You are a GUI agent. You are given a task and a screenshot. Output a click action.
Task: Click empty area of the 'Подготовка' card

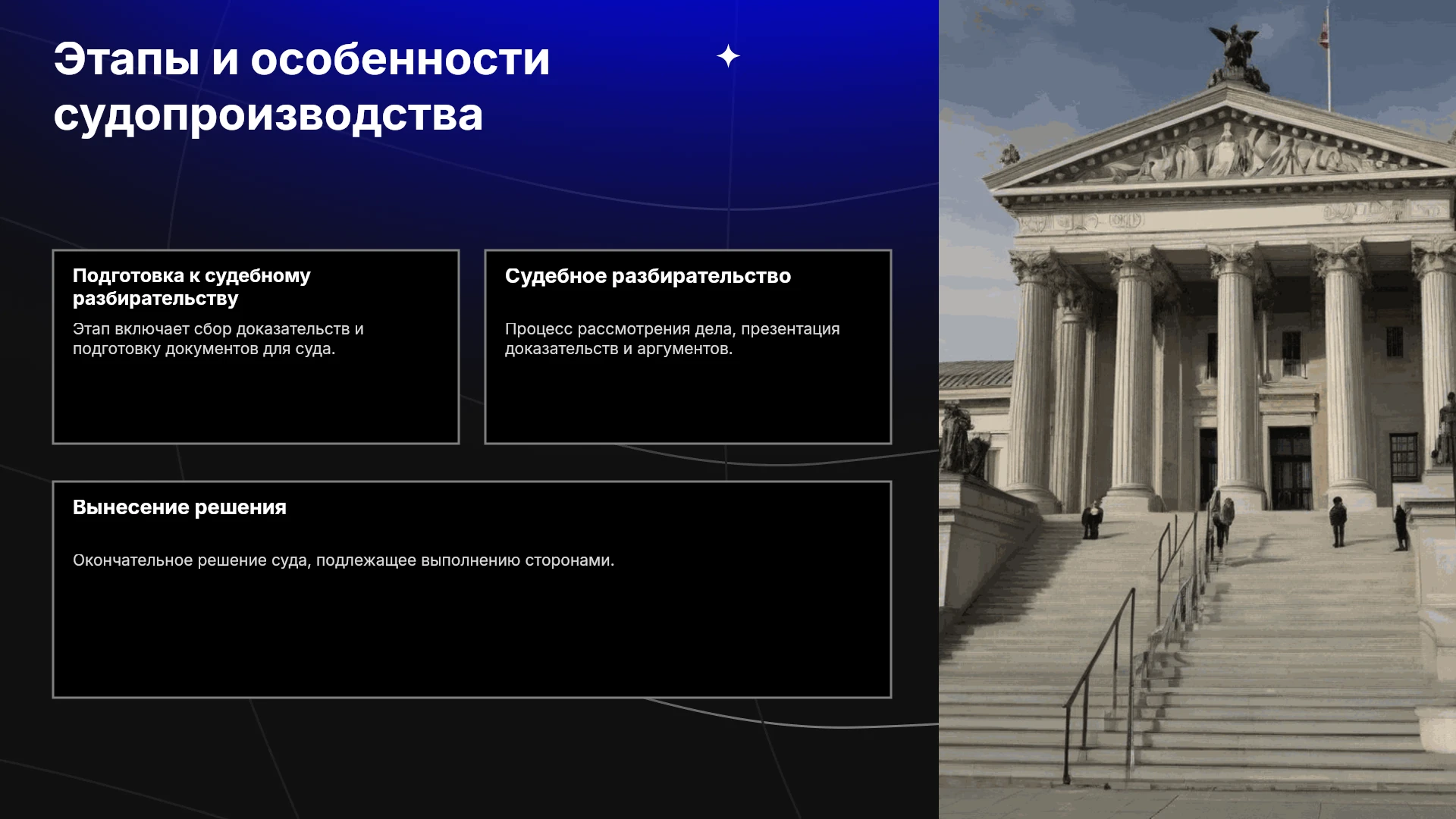pyautogui.click(x=256, y=402)
